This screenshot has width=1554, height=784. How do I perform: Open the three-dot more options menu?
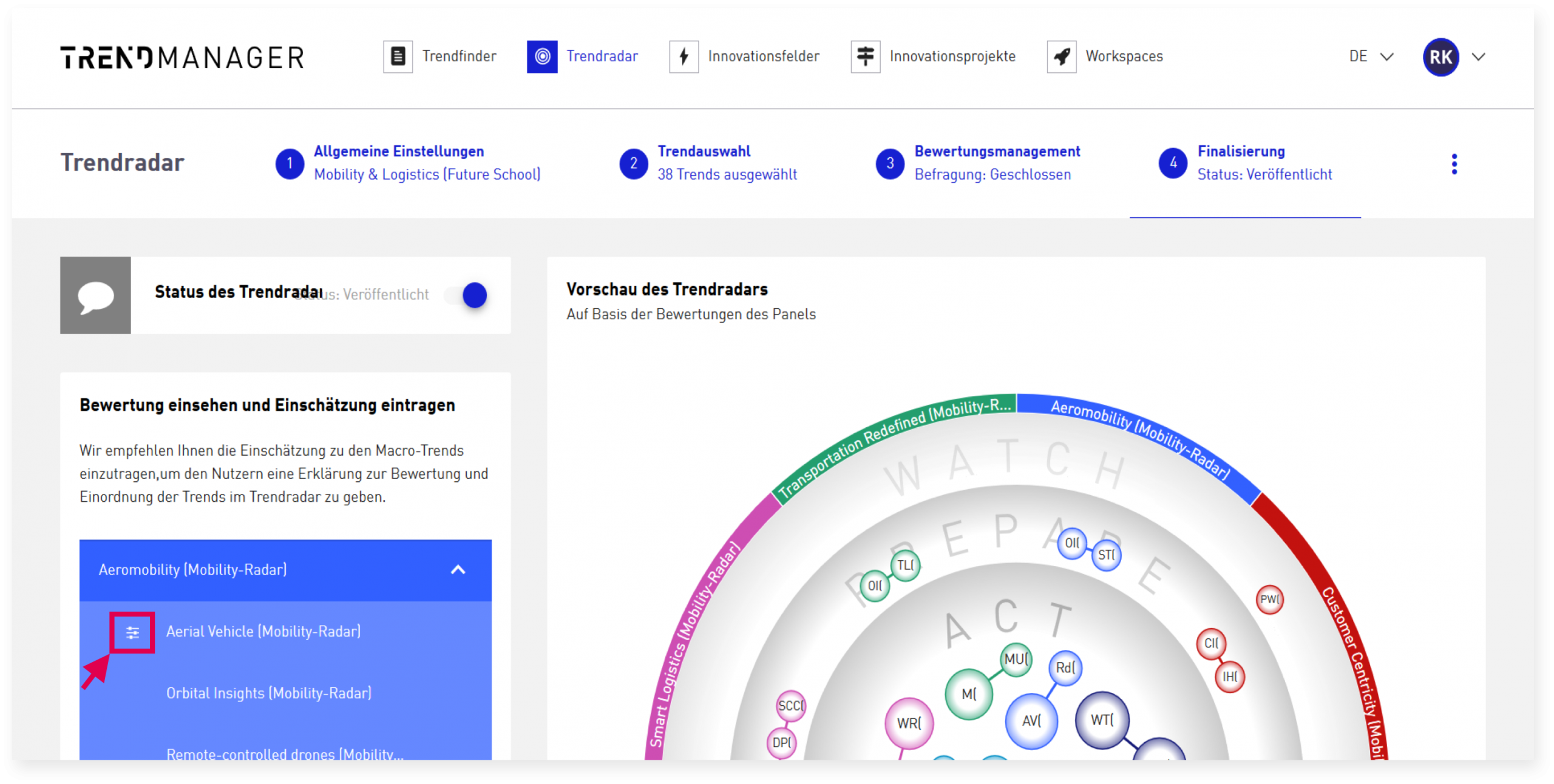1453,164
